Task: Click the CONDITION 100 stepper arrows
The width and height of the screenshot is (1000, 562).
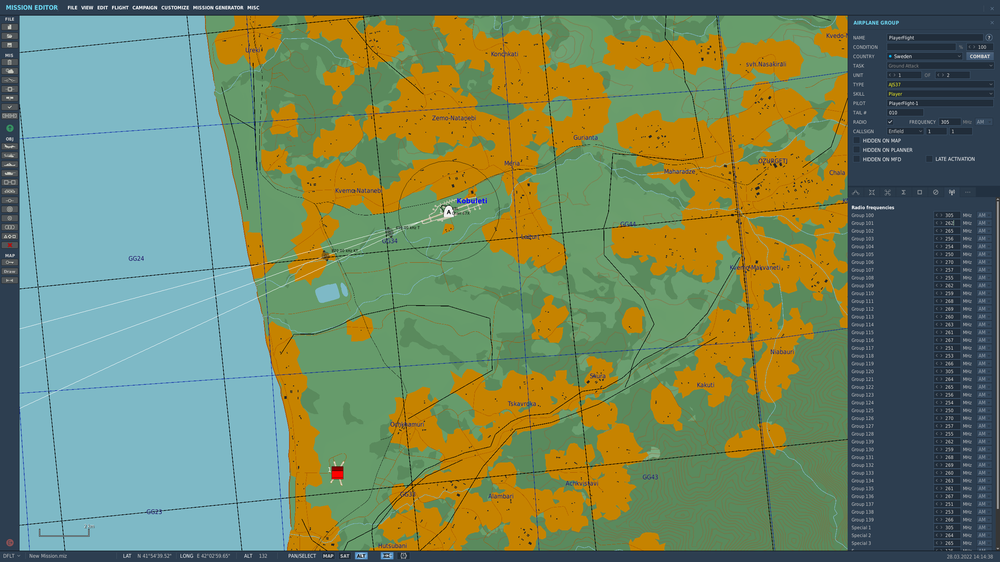Action: click(x=972, y=47)
